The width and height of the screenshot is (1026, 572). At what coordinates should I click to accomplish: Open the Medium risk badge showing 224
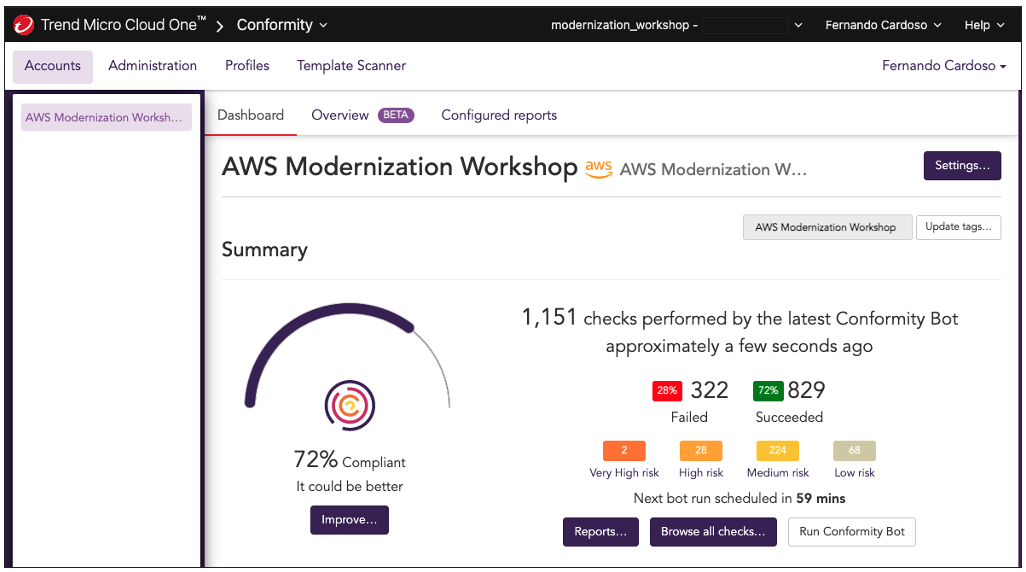[x=777, y=450]
